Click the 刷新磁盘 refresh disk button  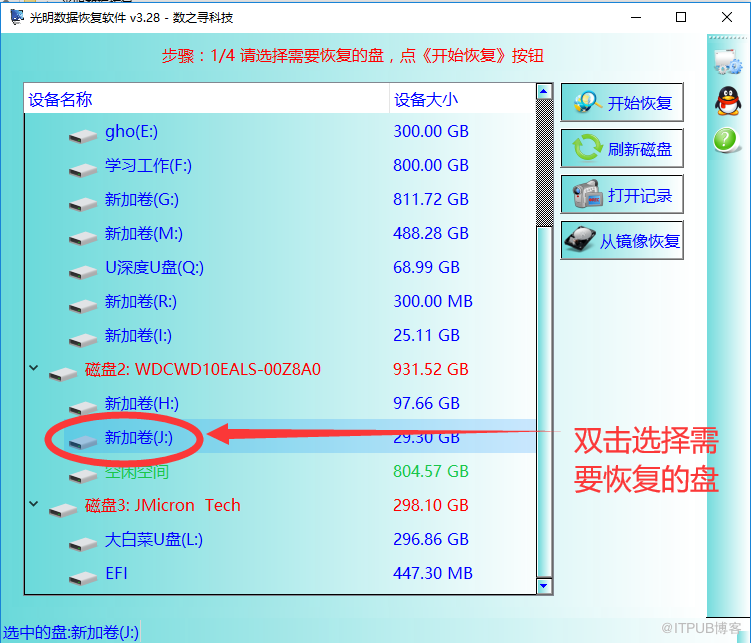[622, 148]
